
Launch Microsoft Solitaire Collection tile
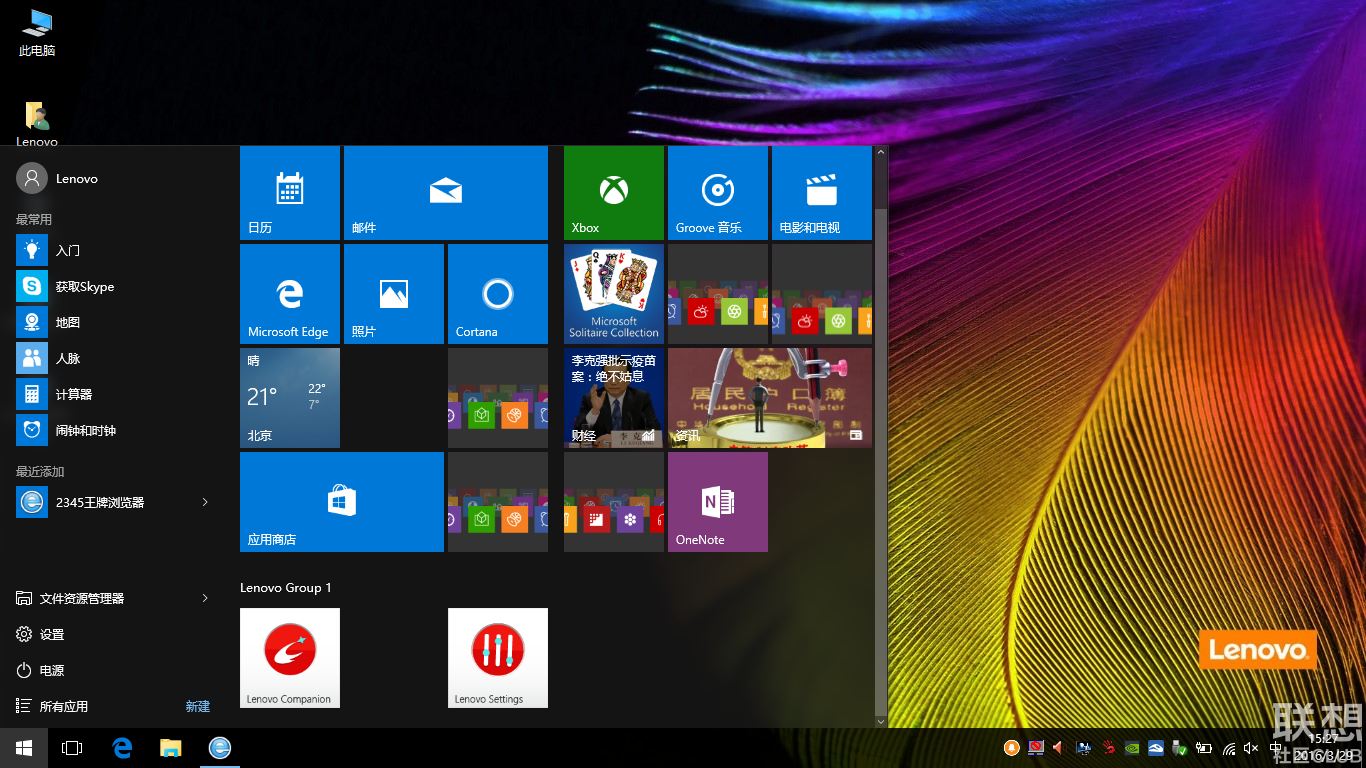(614, 294)
